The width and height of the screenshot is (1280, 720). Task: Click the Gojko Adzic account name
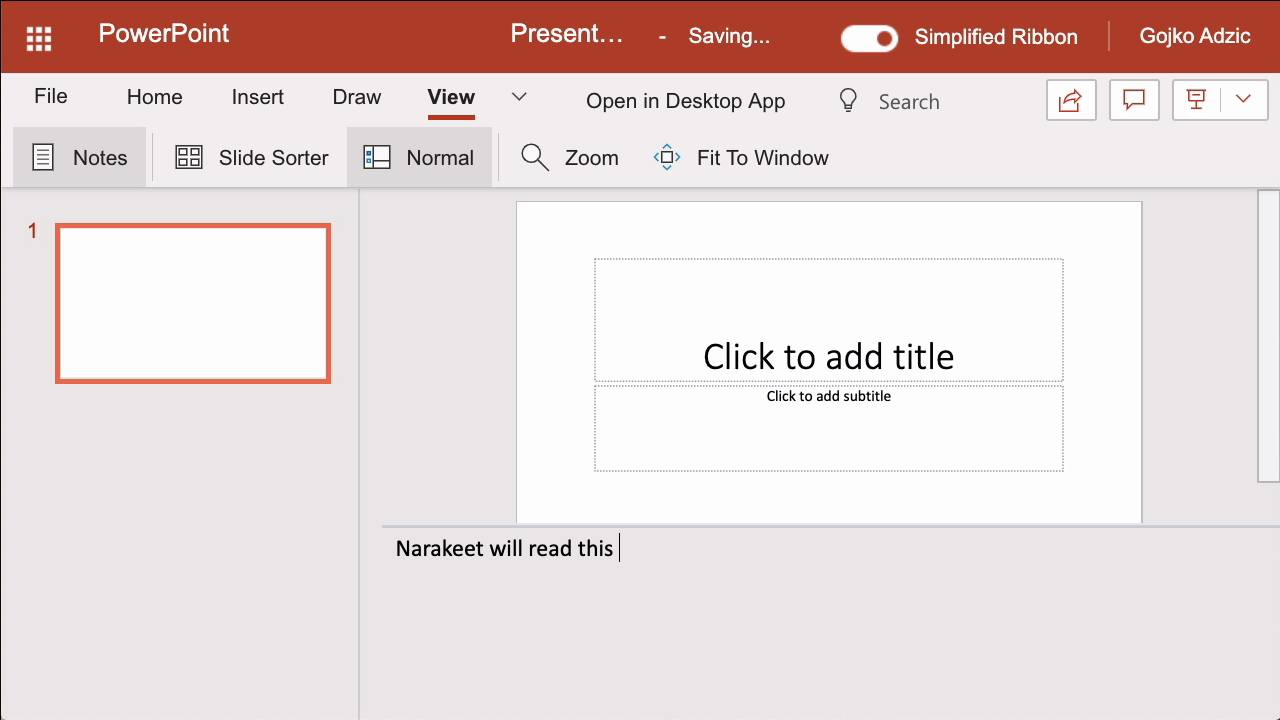point(1195,37)
